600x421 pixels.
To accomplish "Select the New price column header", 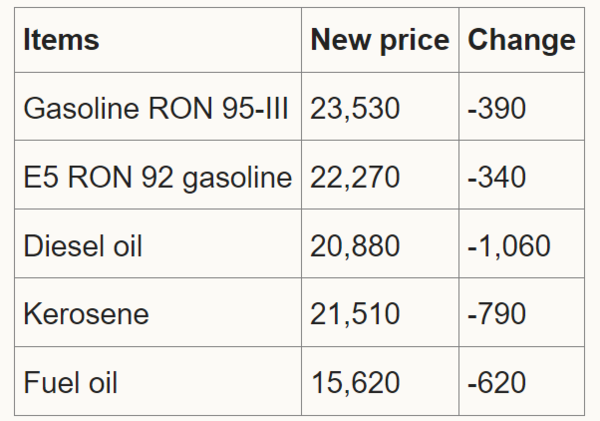I will coord(380,40).
